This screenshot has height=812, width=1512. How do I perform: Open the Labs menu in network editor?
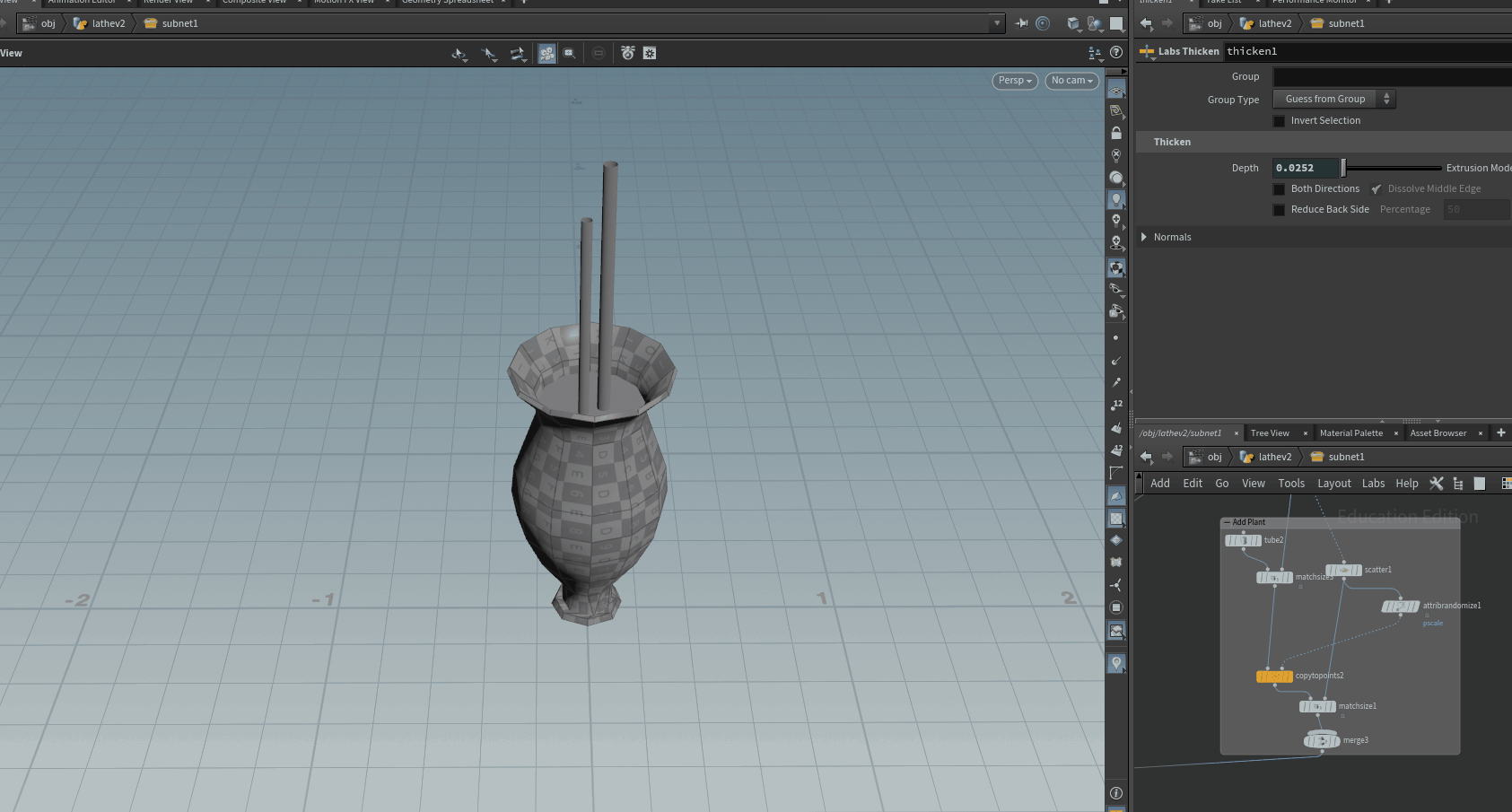(1374, 484)
